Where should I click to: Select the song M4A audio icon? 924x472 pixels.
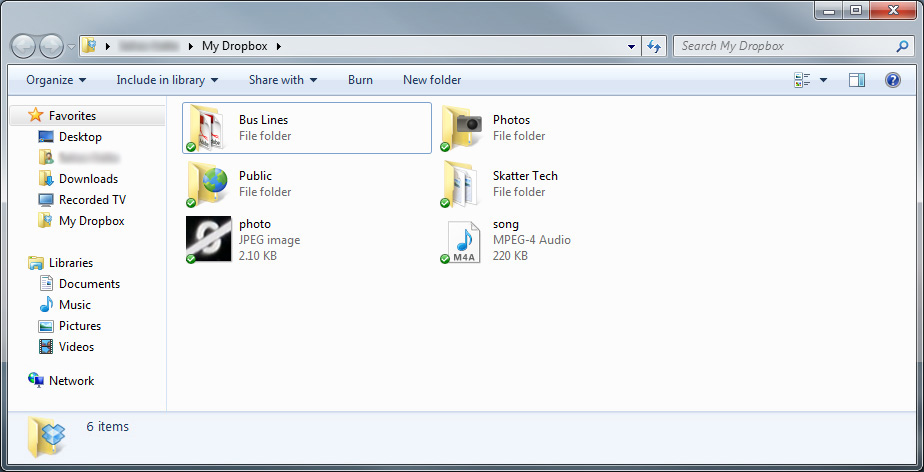point(463,241)
